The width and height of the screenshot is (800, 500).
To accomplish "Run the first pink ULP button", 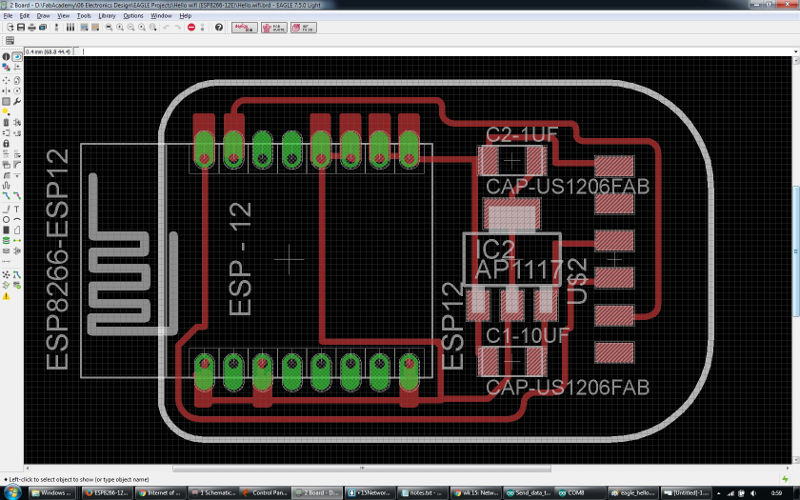I will [244, 28].
